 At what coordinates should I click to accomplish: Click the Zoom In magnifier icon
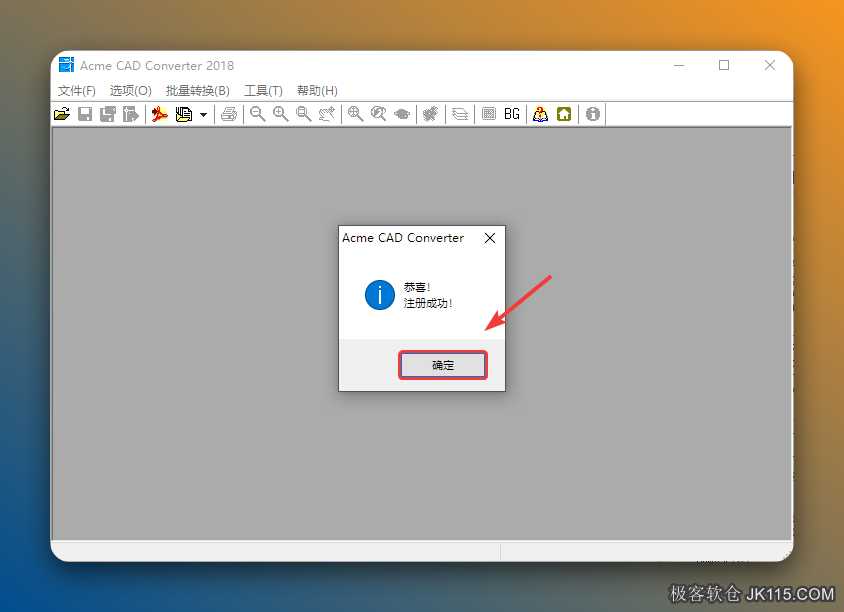pyautogui.click(x=280, y=114)
